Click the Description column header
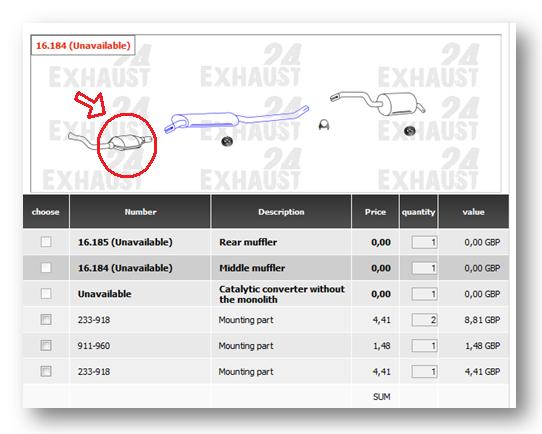This screenshot has height=434, width=542. coord(281,211)
